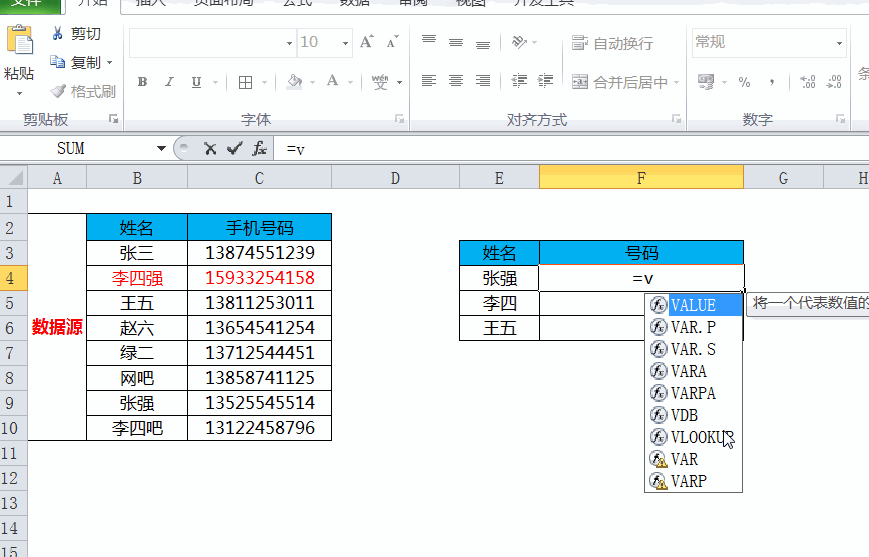Select VDB from the autocomplete list
The height and width of the screenshot is (557, 869).
[694, 415]
